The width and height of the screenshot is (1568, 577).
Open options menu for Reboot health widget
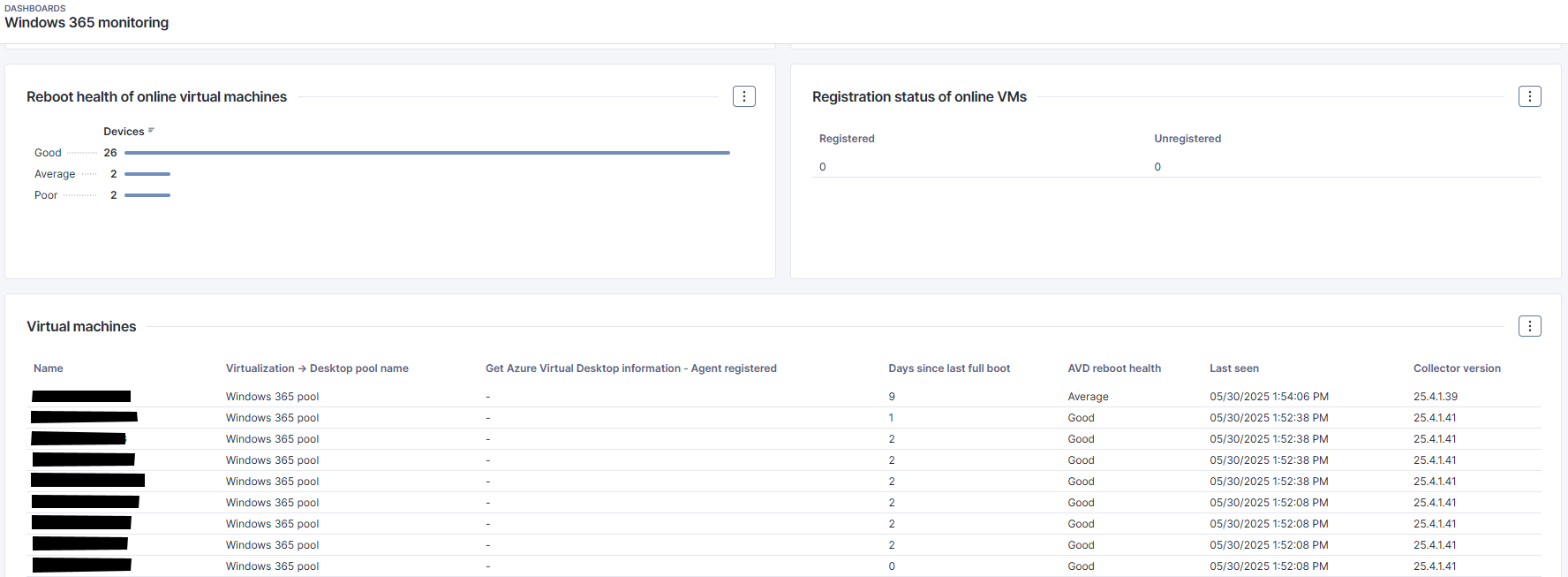pyautogui.click(x=743, y=96)
